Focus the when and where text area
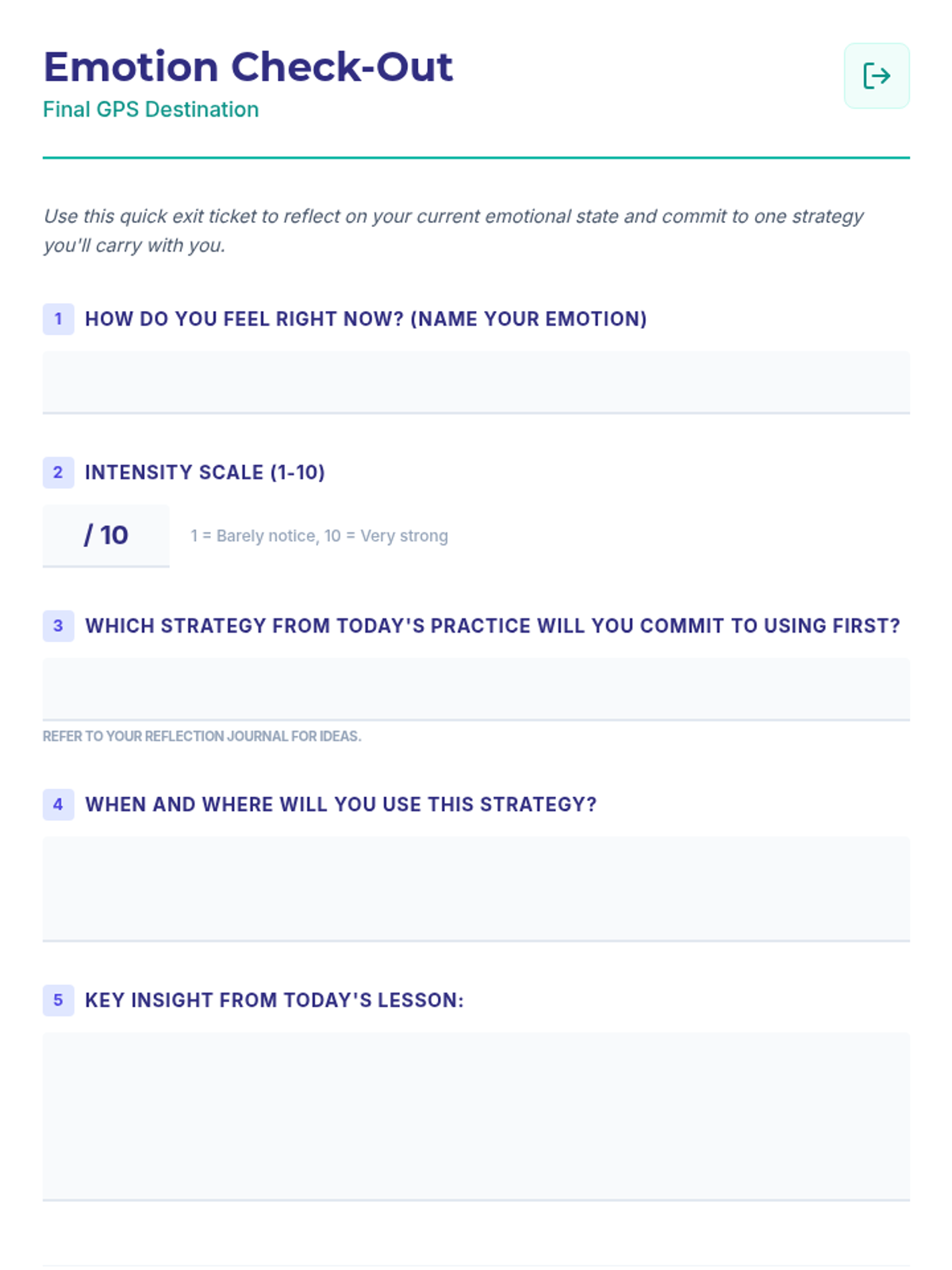 (x=476, y=888)
